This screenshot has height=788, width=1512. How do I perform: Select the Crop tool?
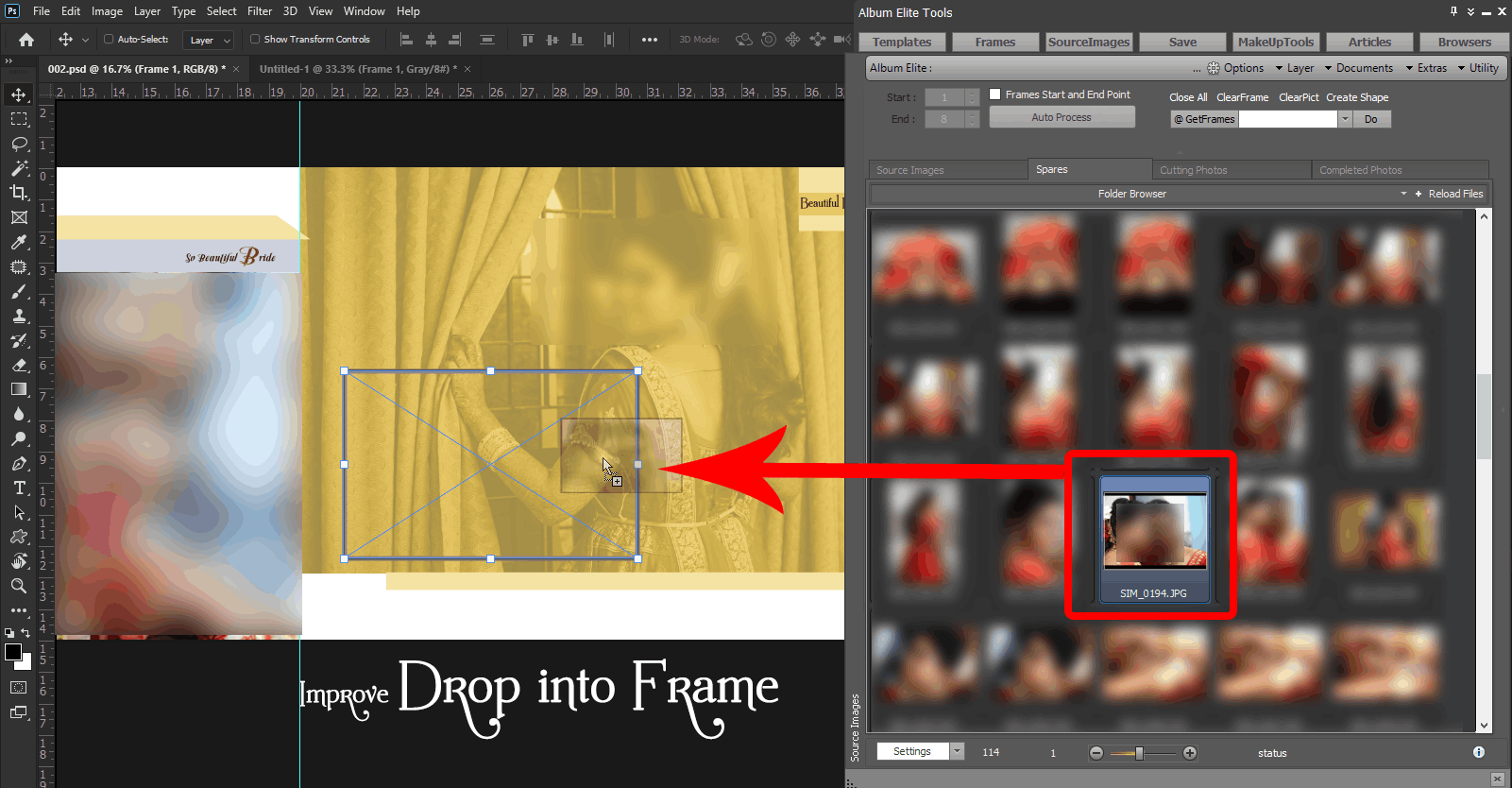pyautogui.click(x=19, y=193)
